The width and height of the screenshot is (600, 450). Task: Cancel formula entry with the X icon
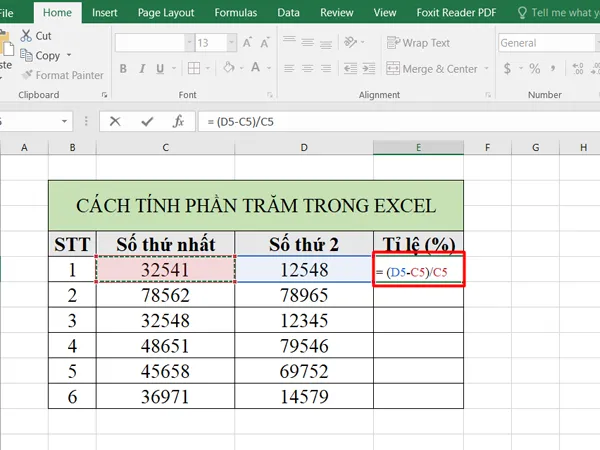(x=115, y=121)
